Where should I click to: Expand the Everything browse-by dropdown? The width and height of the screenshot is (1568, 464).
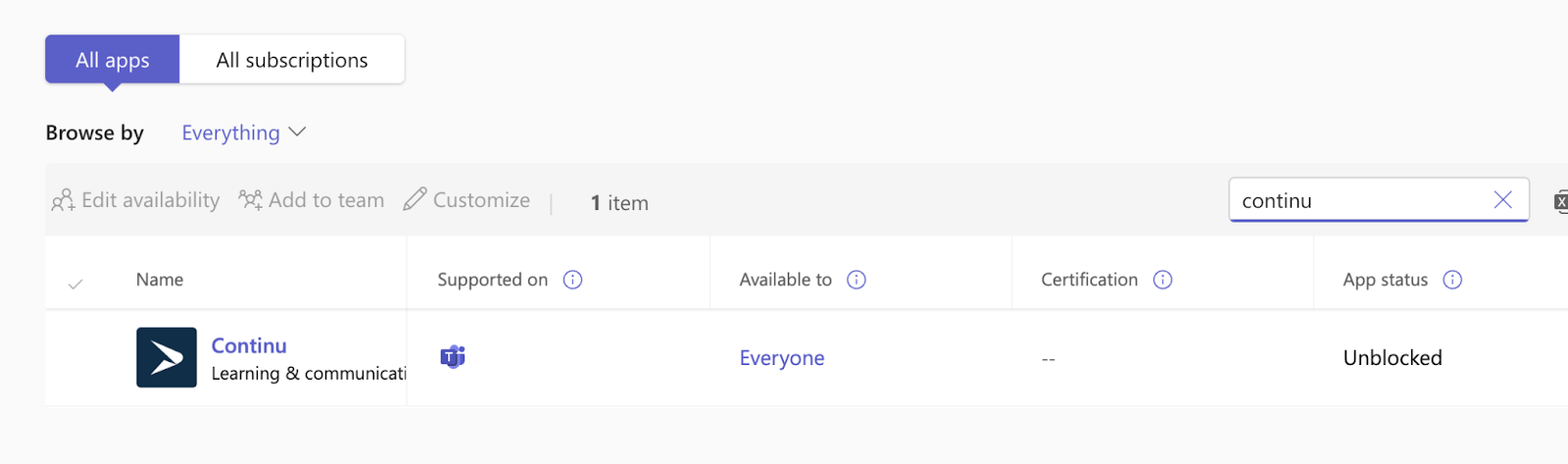pyautogui.click(x=244, y=132)
